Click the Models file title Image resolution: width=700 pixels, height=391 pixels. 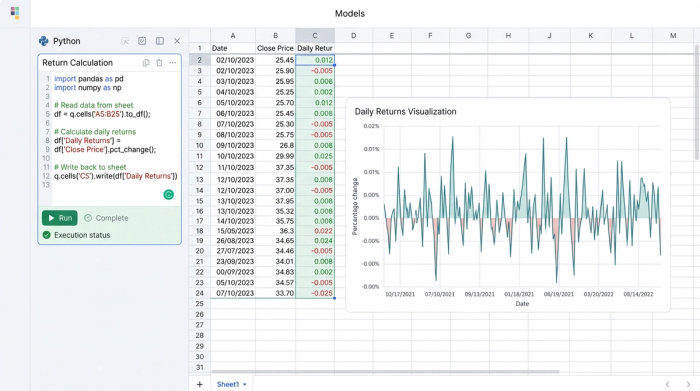tap(350, 14)
